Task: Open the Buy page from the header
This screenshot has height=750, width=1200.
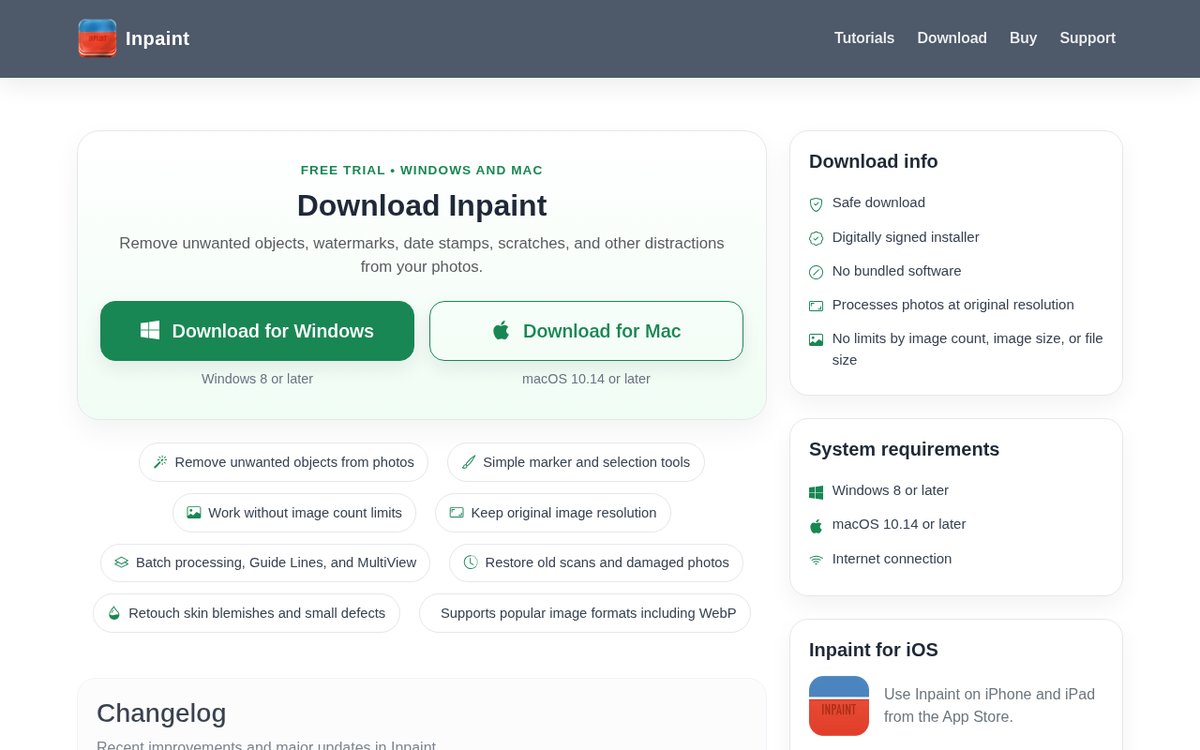Action: click(1023, 38)
